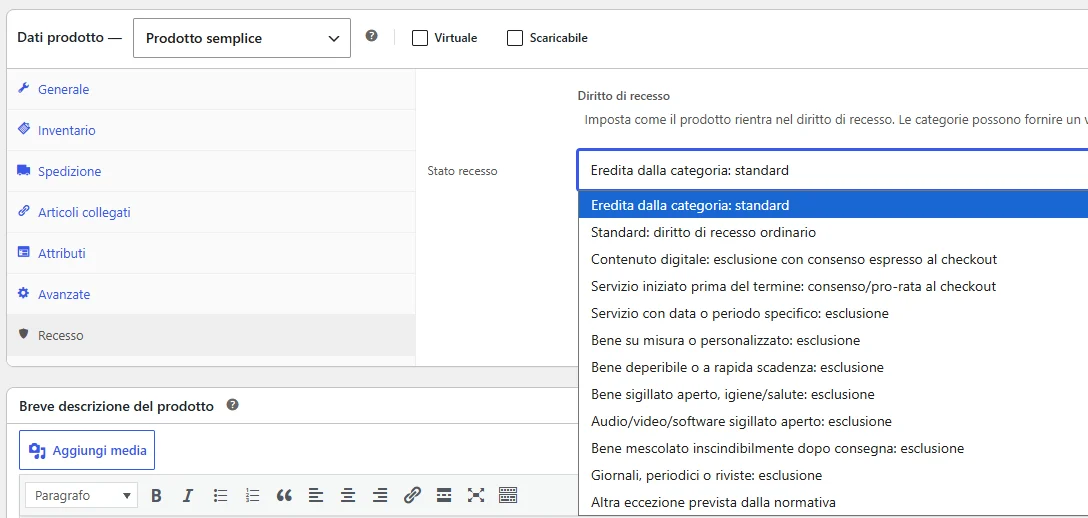
Task: Open the Paragrafo format dropdown
Action: [80, 495]
